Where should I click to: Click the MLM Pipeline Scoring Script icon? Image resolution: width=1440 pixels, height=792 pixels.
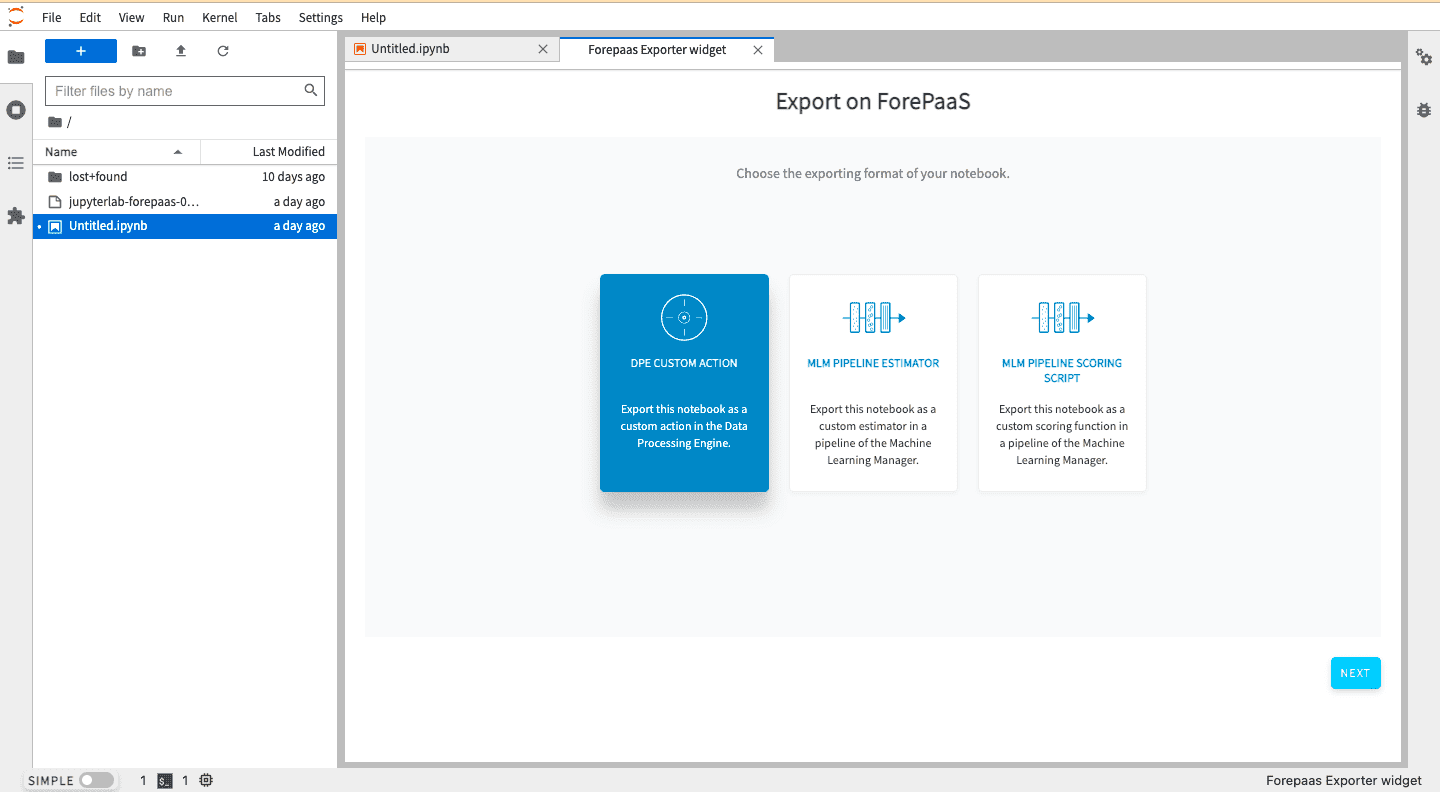tap(1063, 318)
